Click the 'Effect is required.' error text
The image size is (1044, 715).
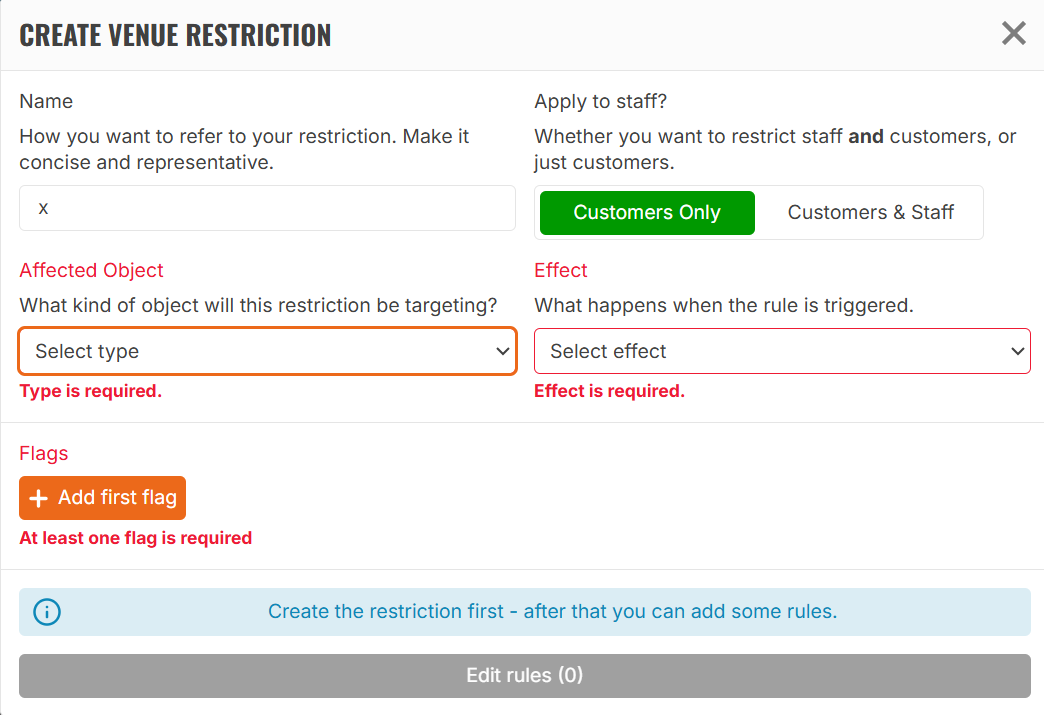point(609,391)
